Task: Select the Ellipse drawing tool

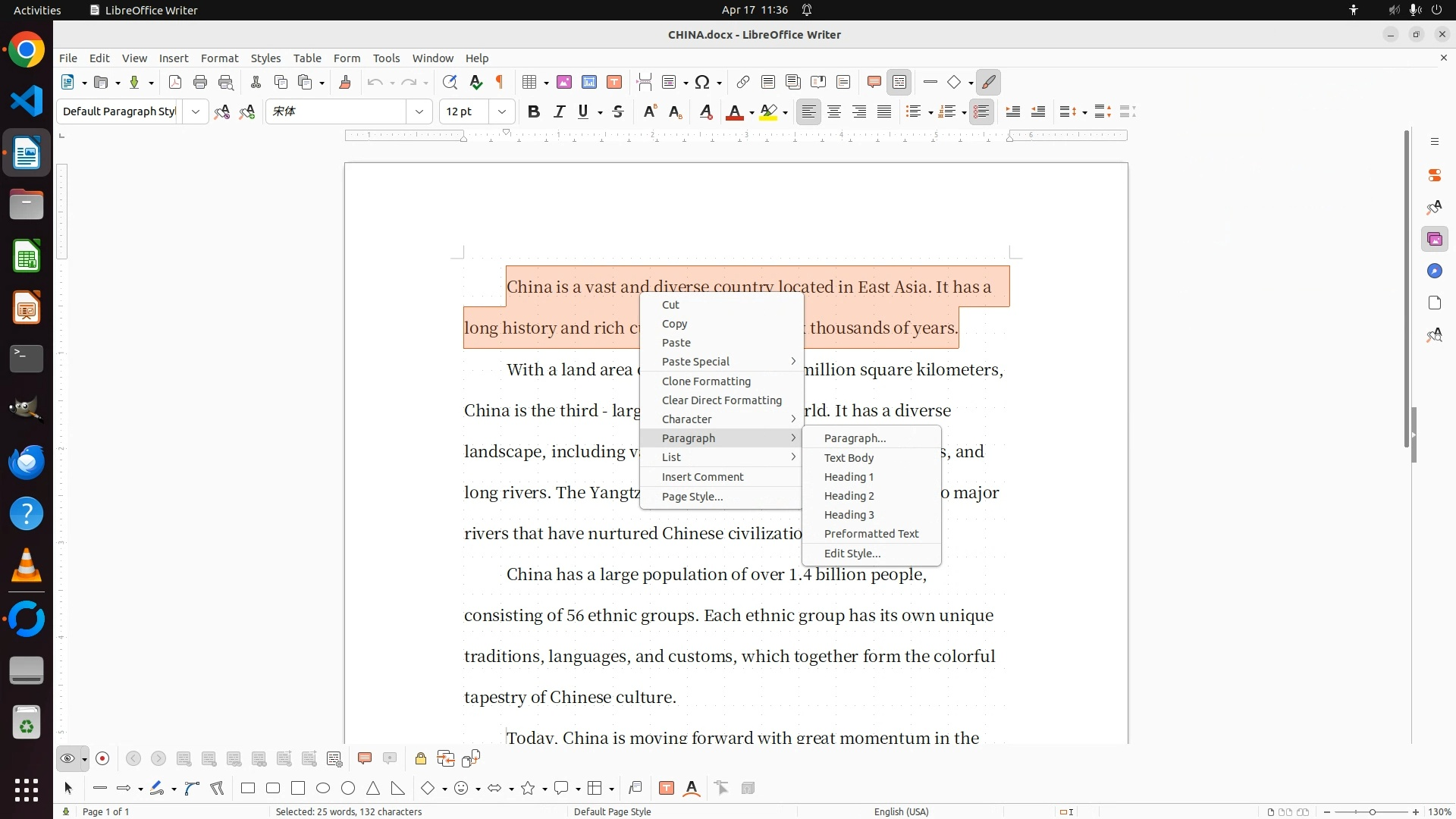Action: 323,789
